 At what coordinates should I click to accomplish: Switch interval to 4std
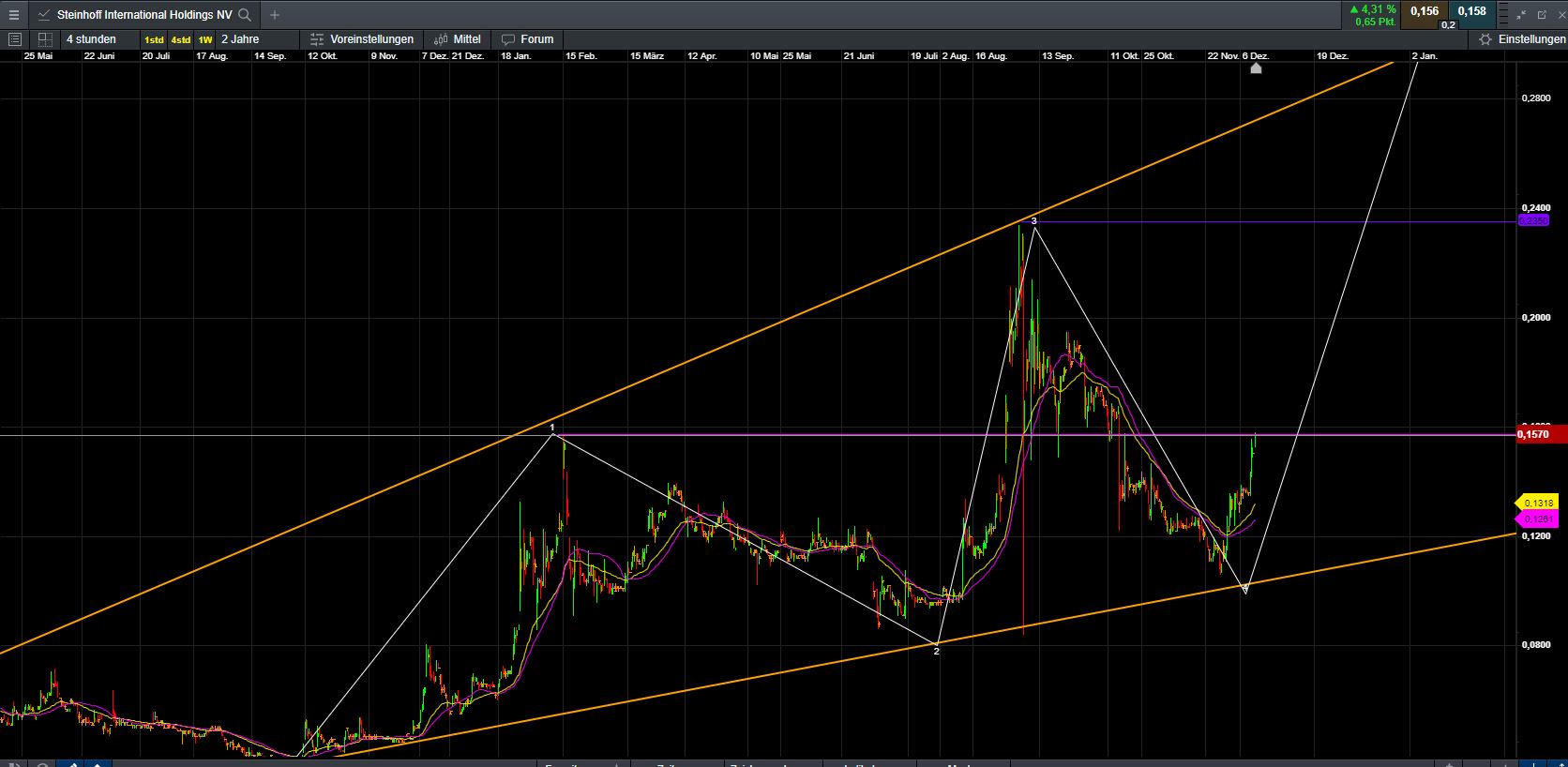tap(180, 40)
